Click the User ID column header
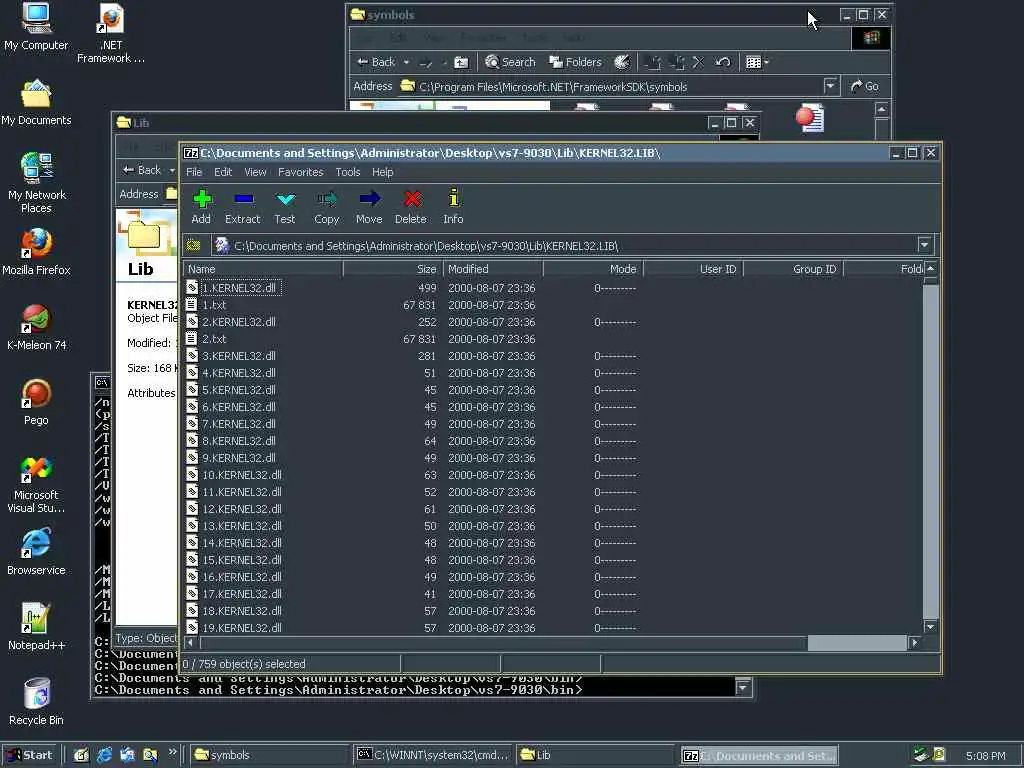This screenshot has height=768, width=1024. tap(693, 269)
